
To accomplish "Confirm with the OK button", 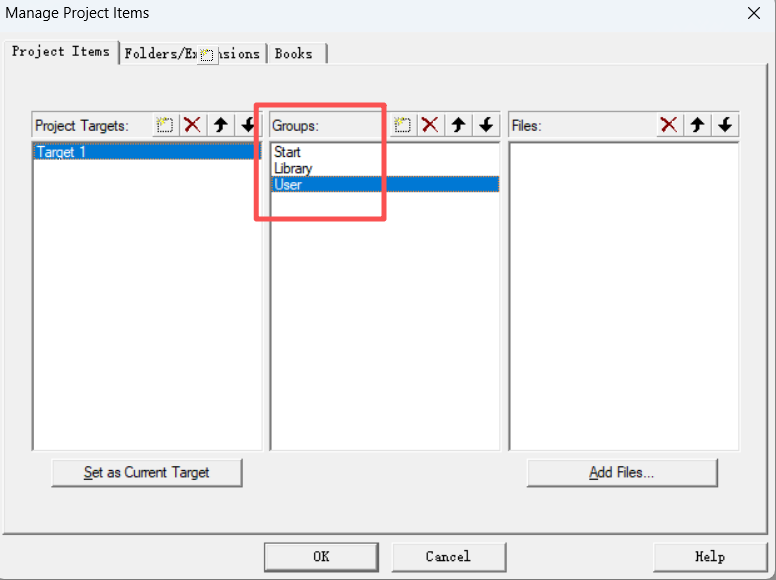I will click(x=321, y=557).
